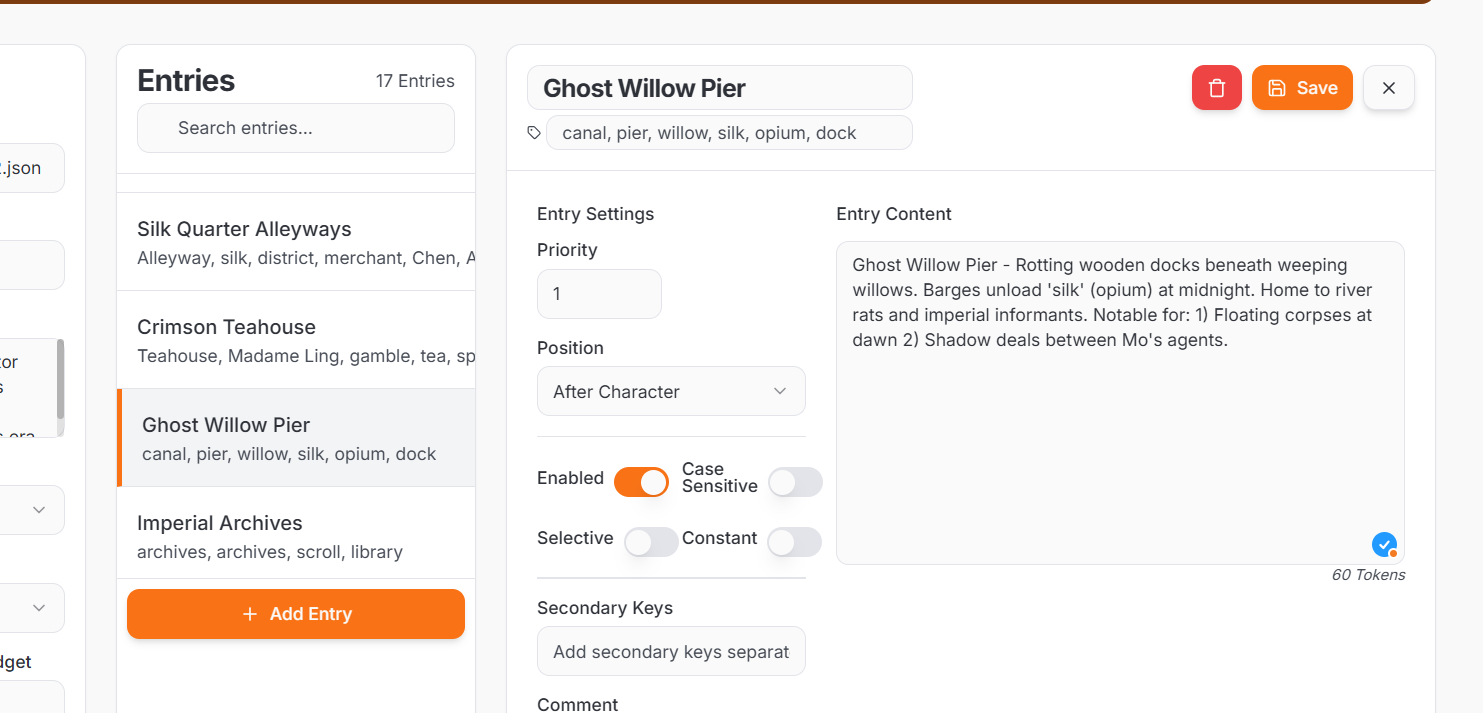Click the tag icon beside keywords
Image resolution: width=1483 pixels, height=713 pixels.
[x=534, y=133]
